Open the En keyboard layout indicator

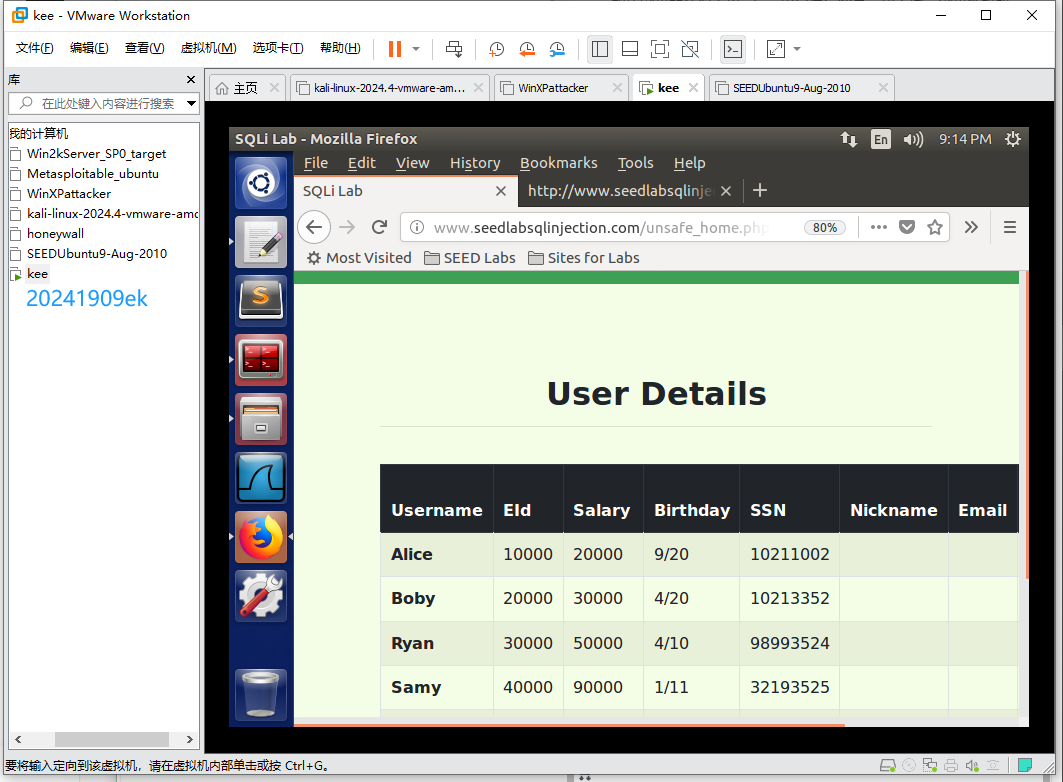(x=881, y=140)
